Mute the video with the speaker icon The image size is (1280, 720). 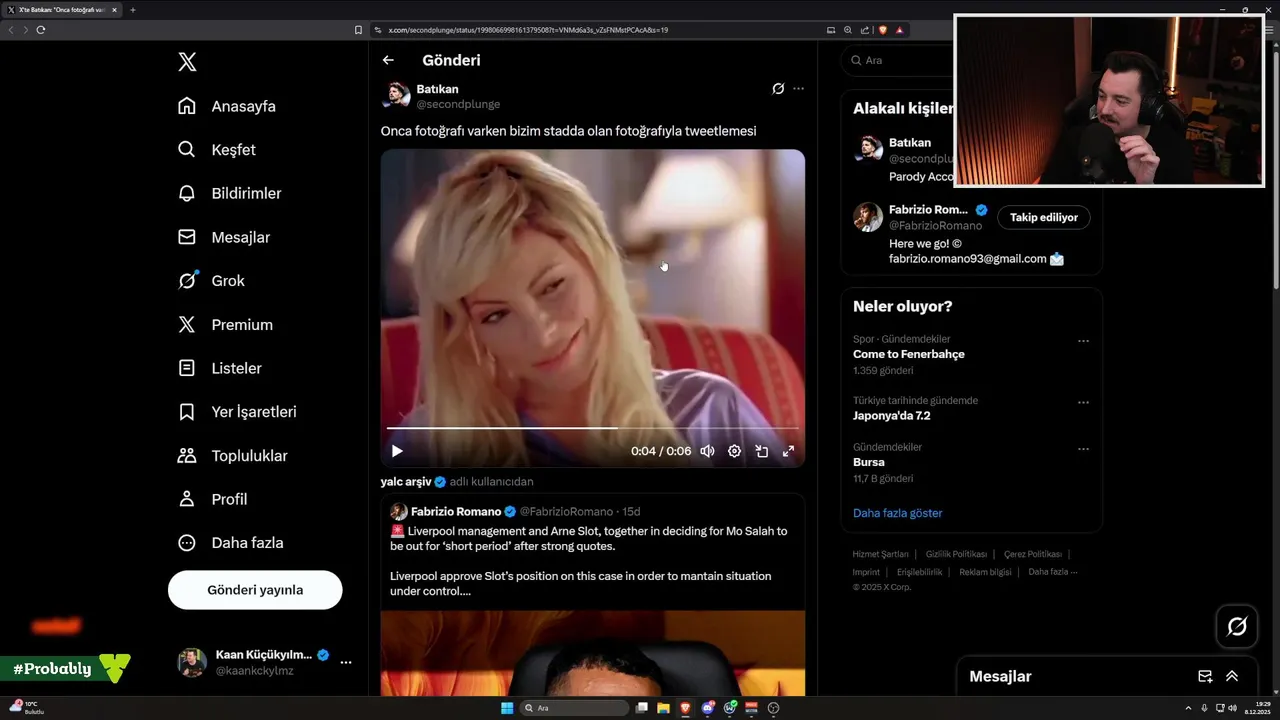click(707, 451)
